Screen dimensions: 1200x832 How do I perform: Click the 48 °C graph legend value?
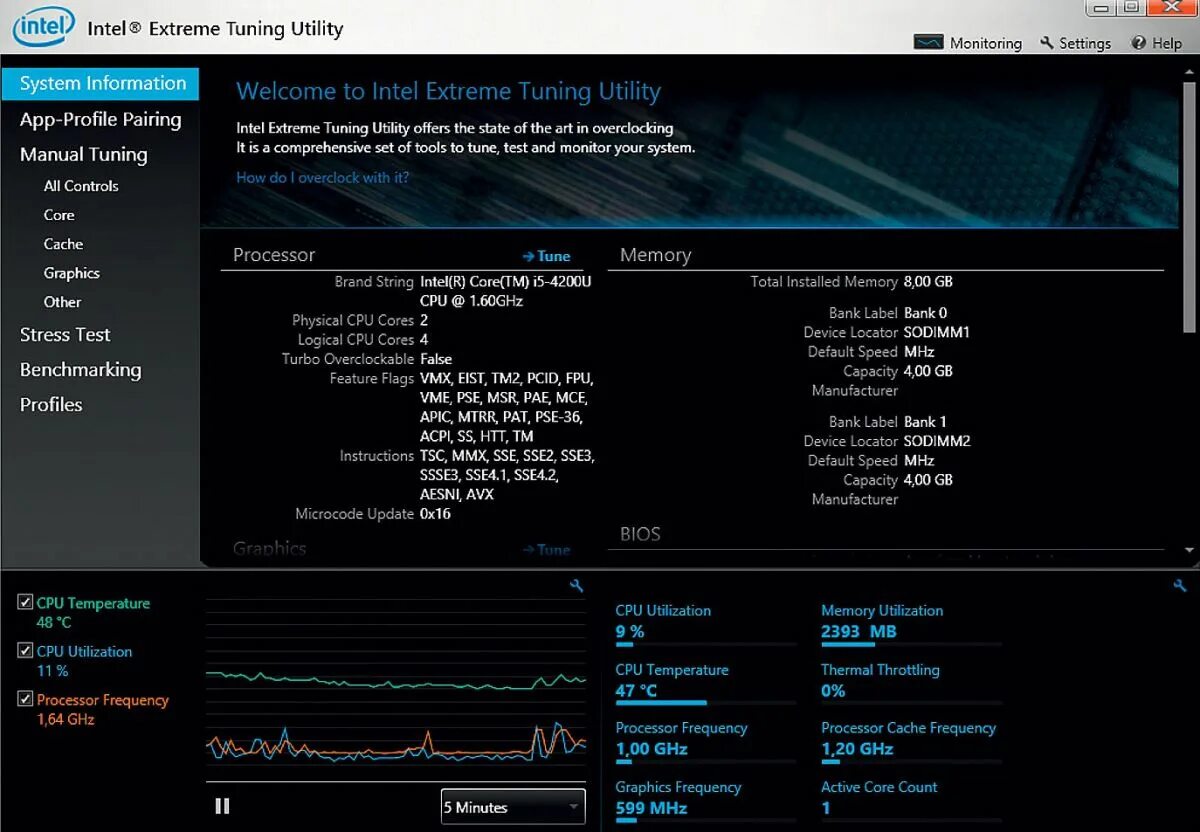[x=54, y=622]
